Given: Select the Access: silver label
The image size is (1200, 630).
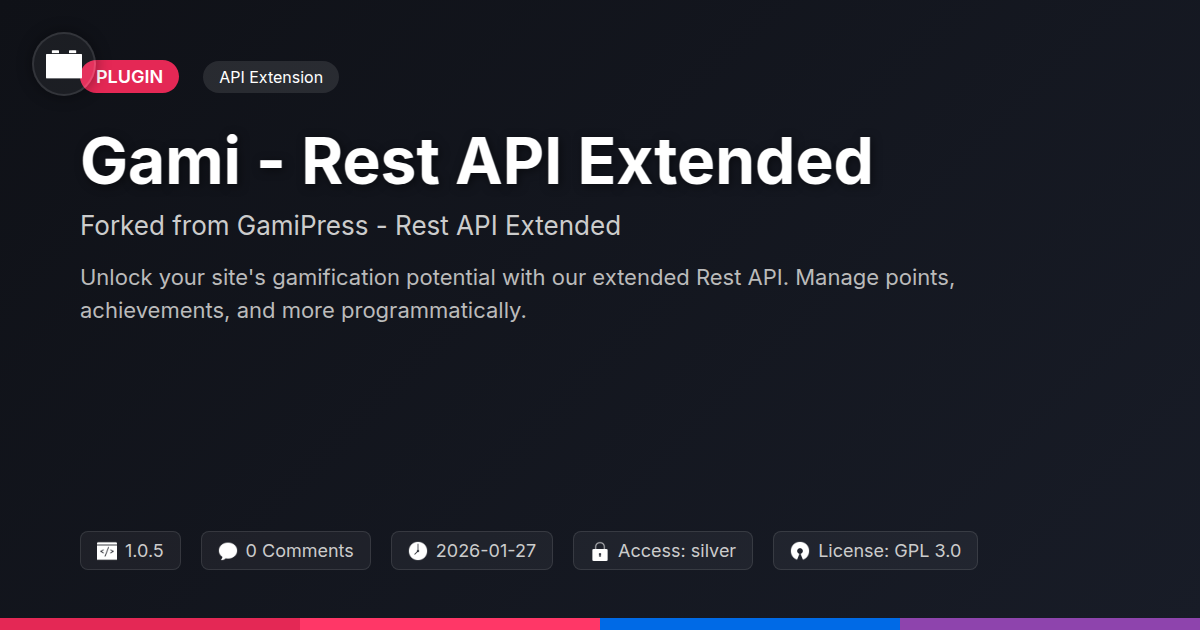Looking at the screenshot, I should pos(677,551).
